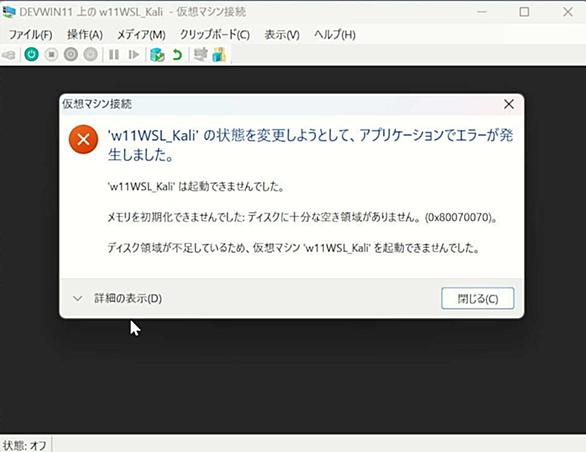This screenshot has height=452, width=586.
Task: Click the Save state toolbar icon
Action: tap(90, 55)
